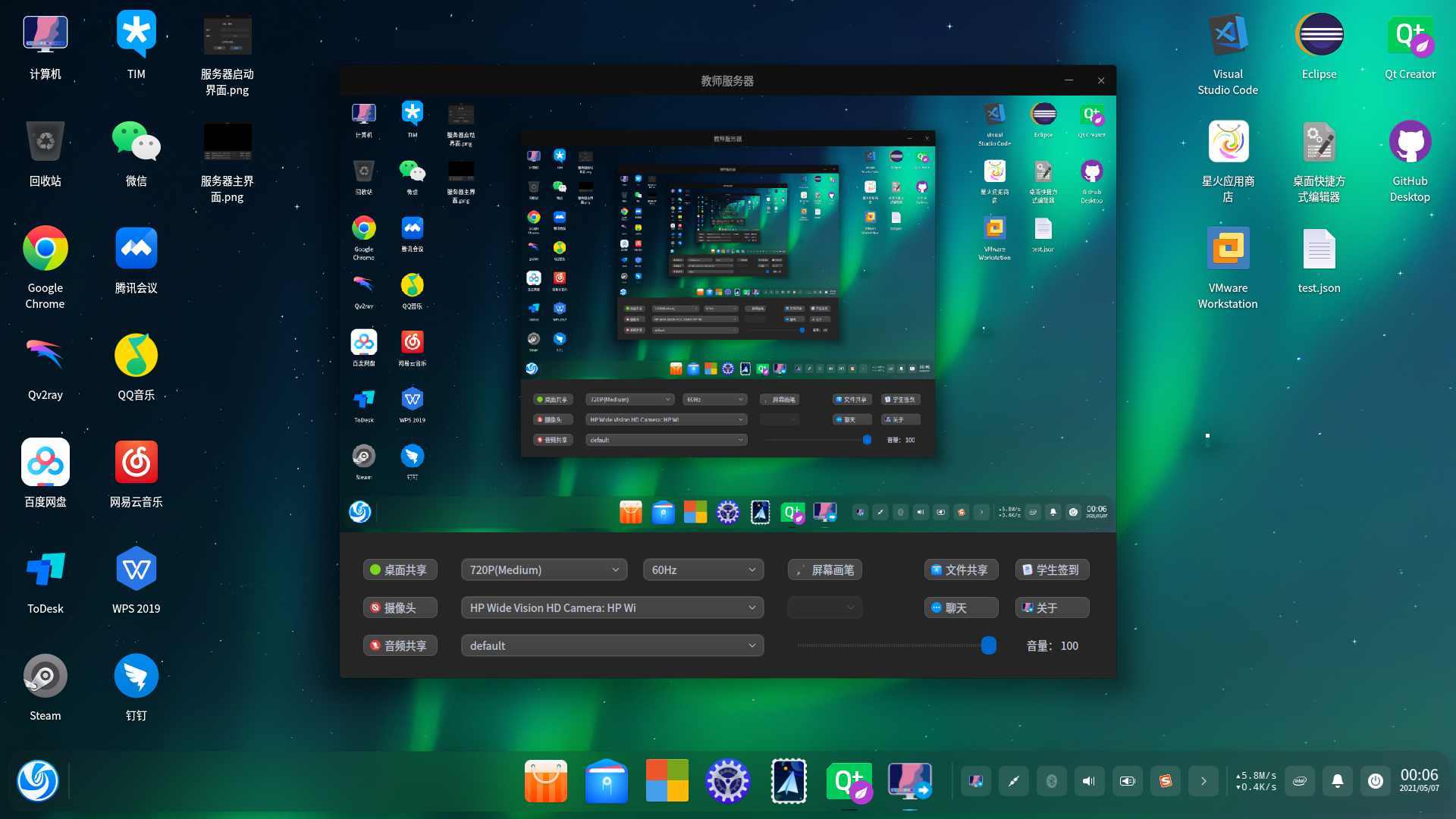This screenshot has width=1456, height=819.
Task: Open the ToDesk desktop icon
Action: tap(45, 570)
